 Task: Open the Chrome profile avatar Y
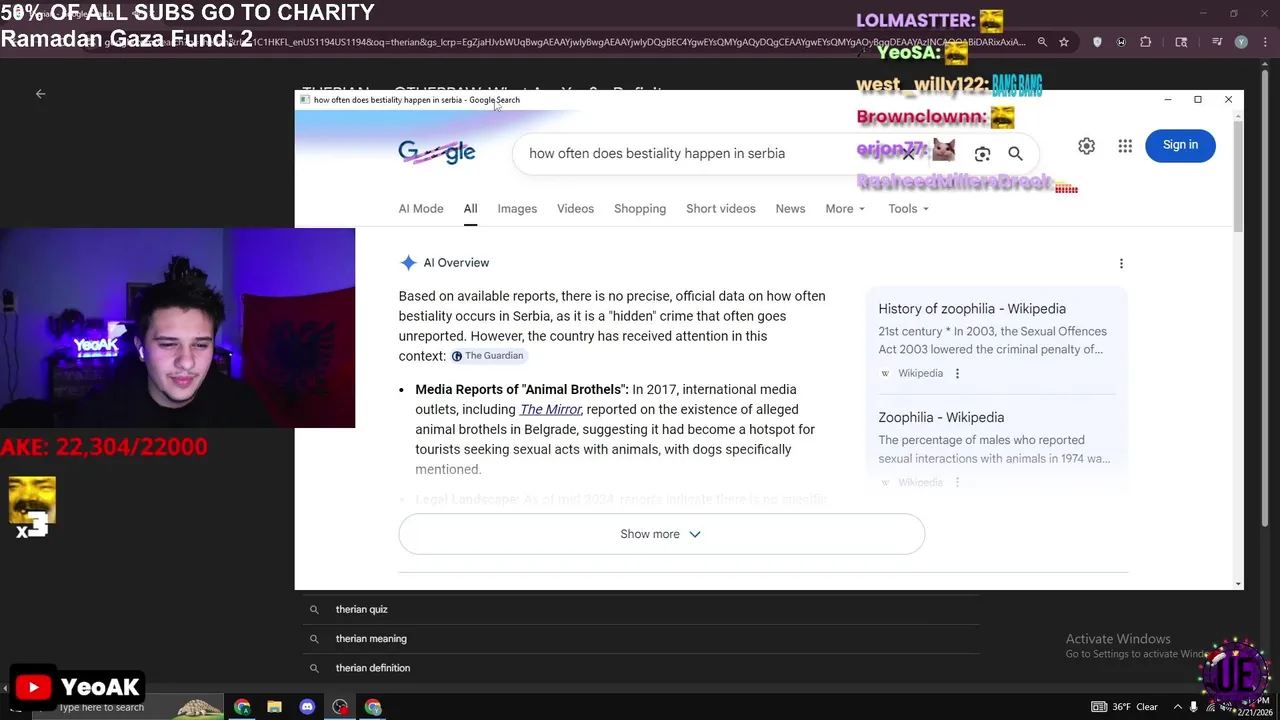[x=1241, y=42]
